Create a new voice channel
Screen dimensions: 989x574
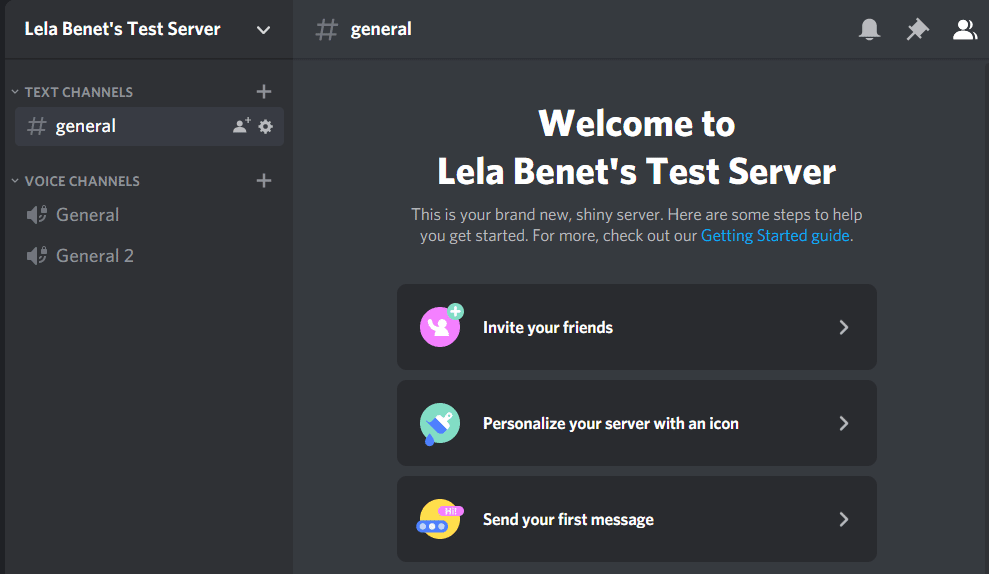click(264, 181)
